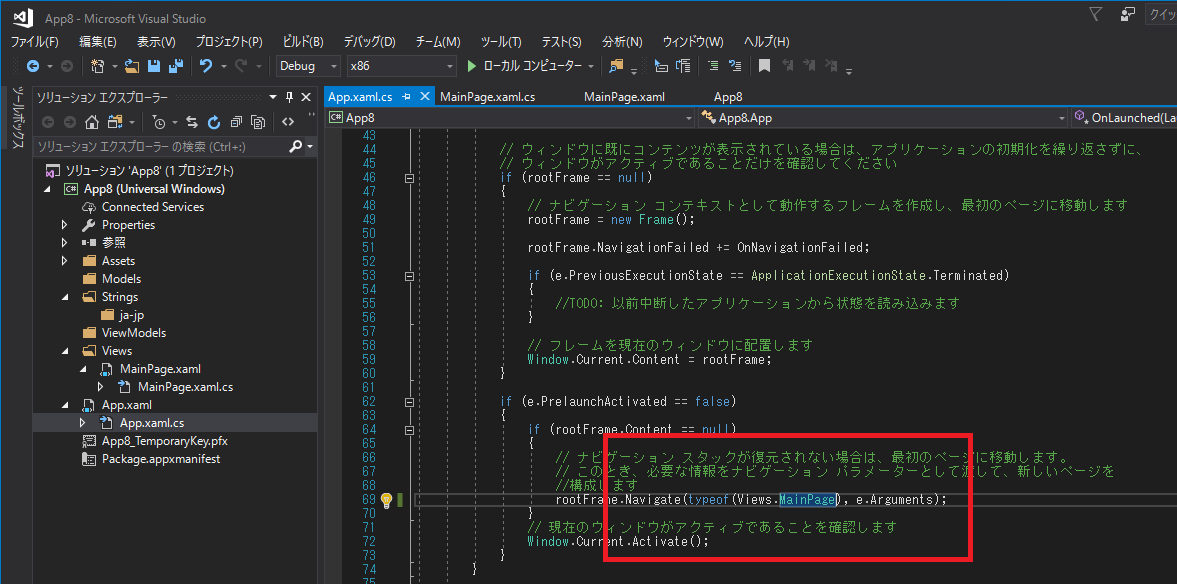Open the ツールボックス side tab

(x=19, y=119)
